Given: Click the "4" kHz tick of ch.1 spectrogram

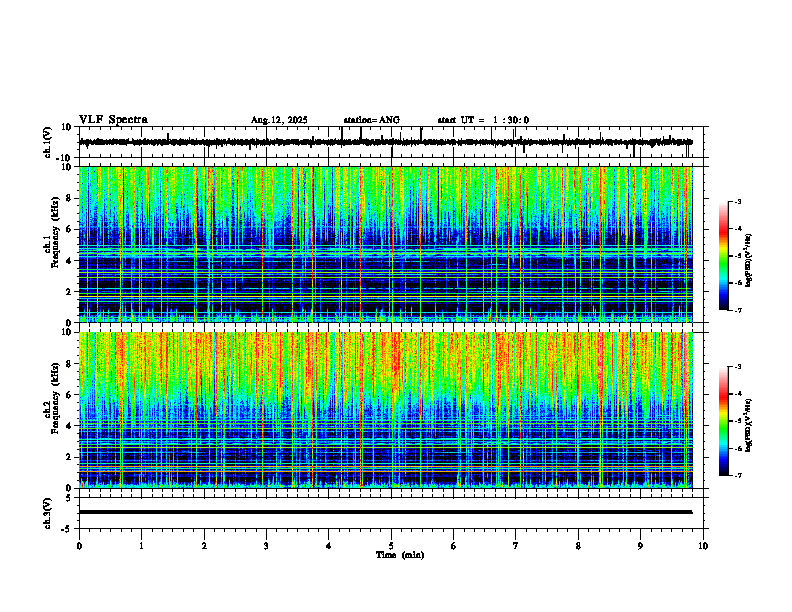Looking at the screenshot, I should [70, 261].
